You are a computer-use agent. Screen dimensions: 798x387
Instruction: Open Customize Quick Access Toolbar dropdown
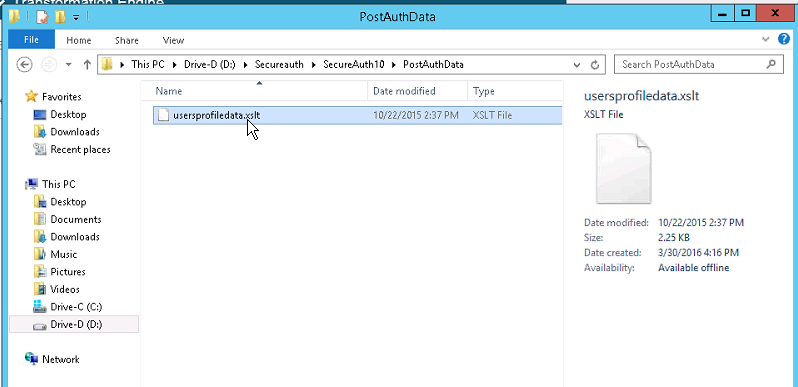tap(76, 17)
